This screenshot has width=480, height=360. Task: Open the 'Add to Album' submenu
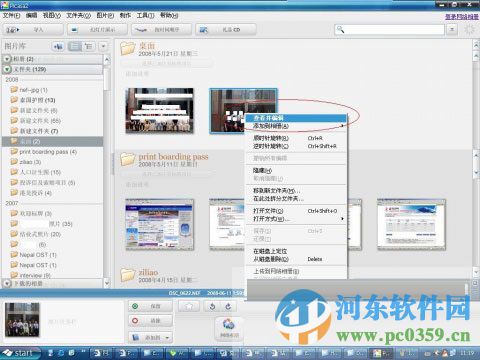[296, 126]
